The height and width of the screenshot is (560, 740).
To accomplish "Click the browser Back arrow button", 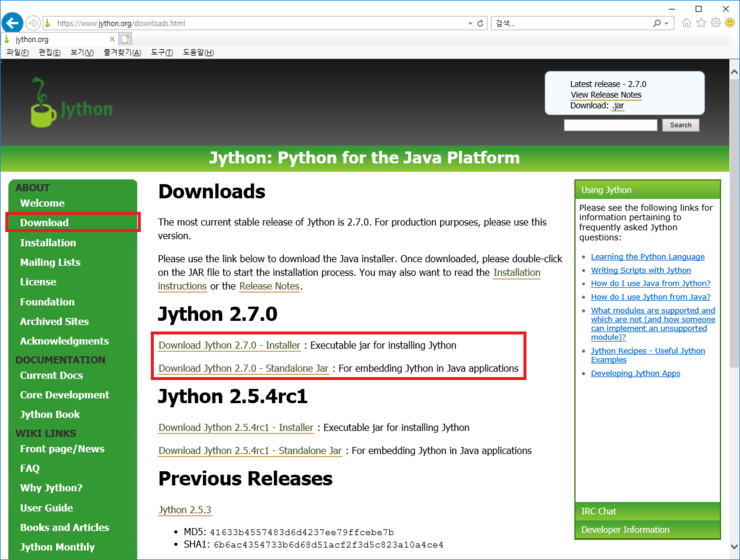I will click(x=13, y=22).
